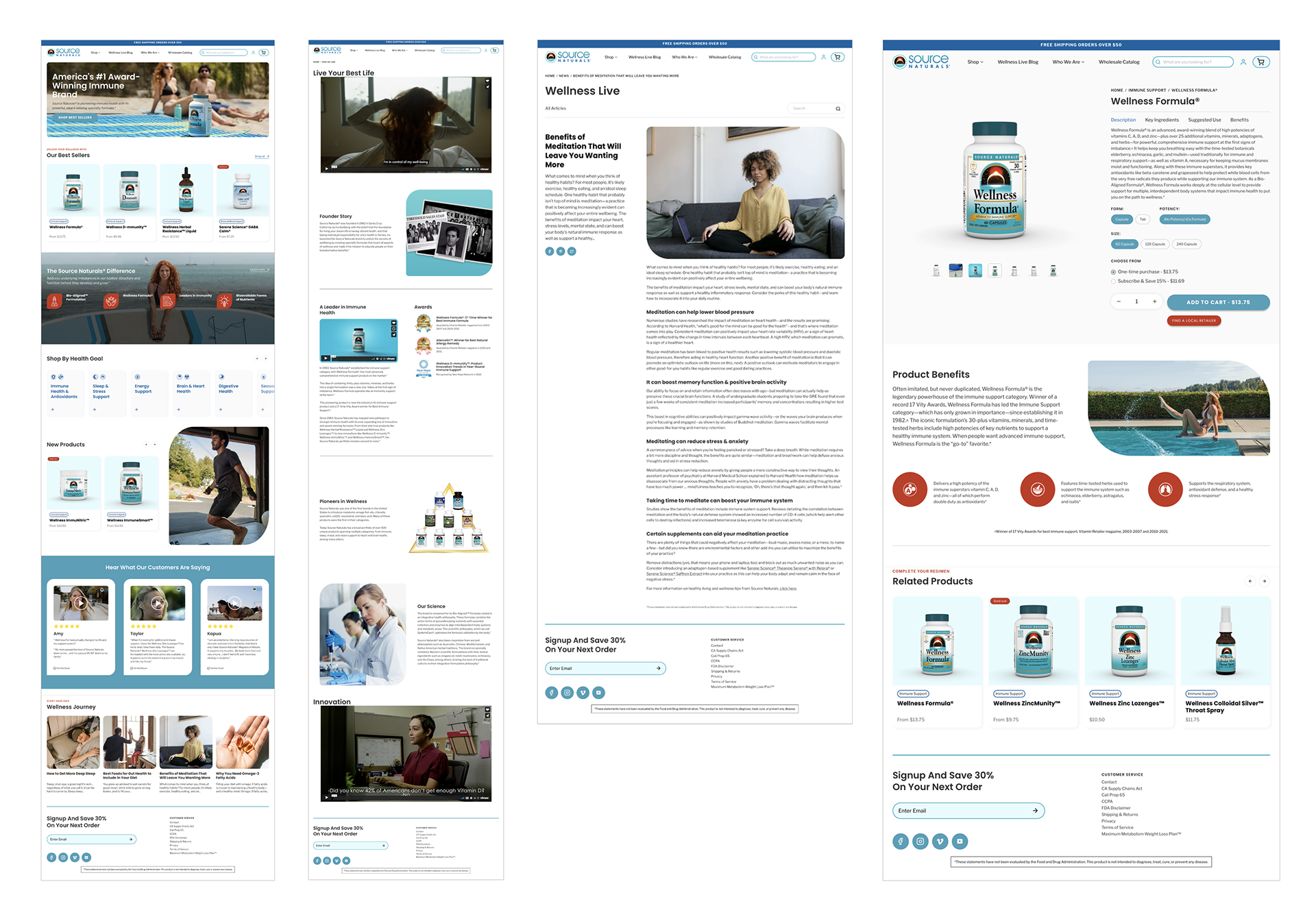Click YouTube icon in Wellness Live page footer

[599, 693]
